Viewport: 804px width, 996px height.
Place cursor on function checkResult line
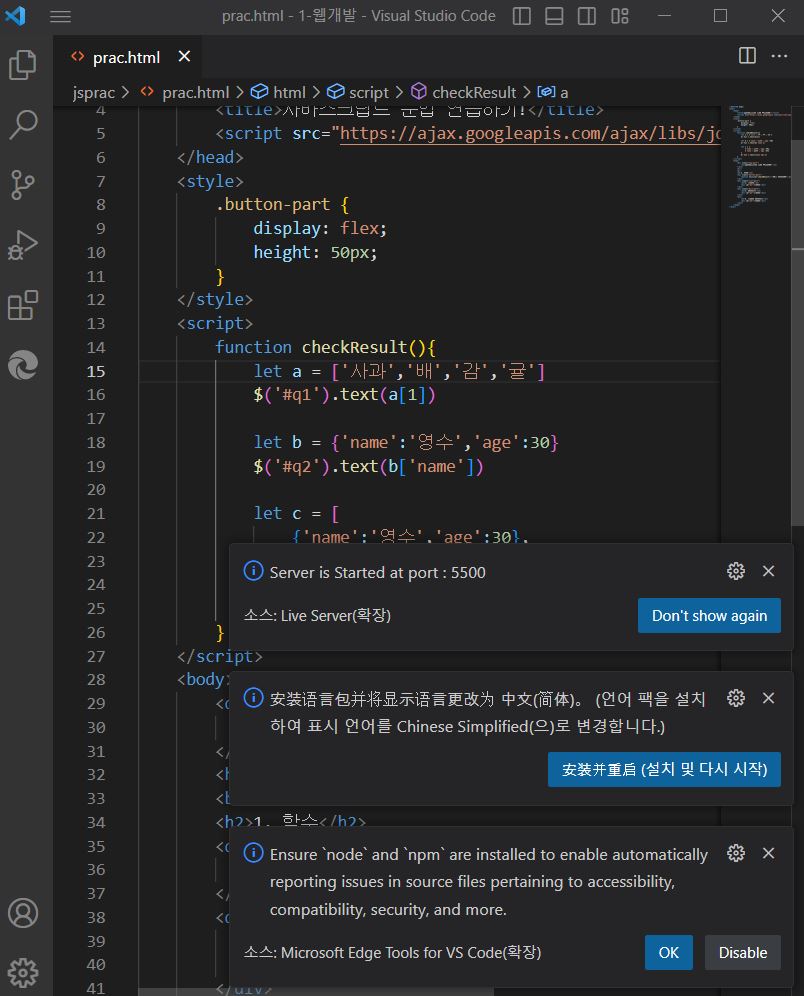click(325, 347)
